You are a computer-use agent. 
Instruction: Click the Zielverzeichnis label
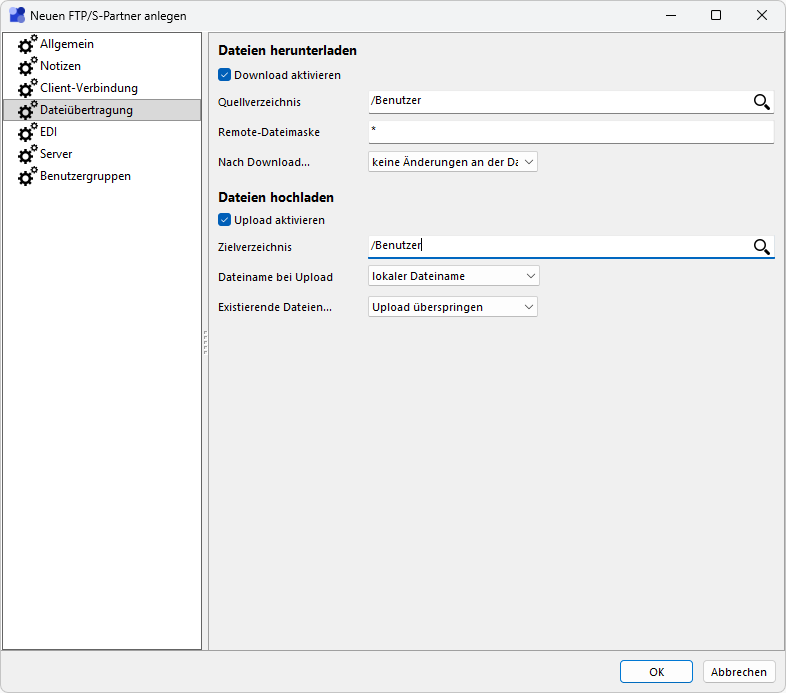tap(255, 247)
